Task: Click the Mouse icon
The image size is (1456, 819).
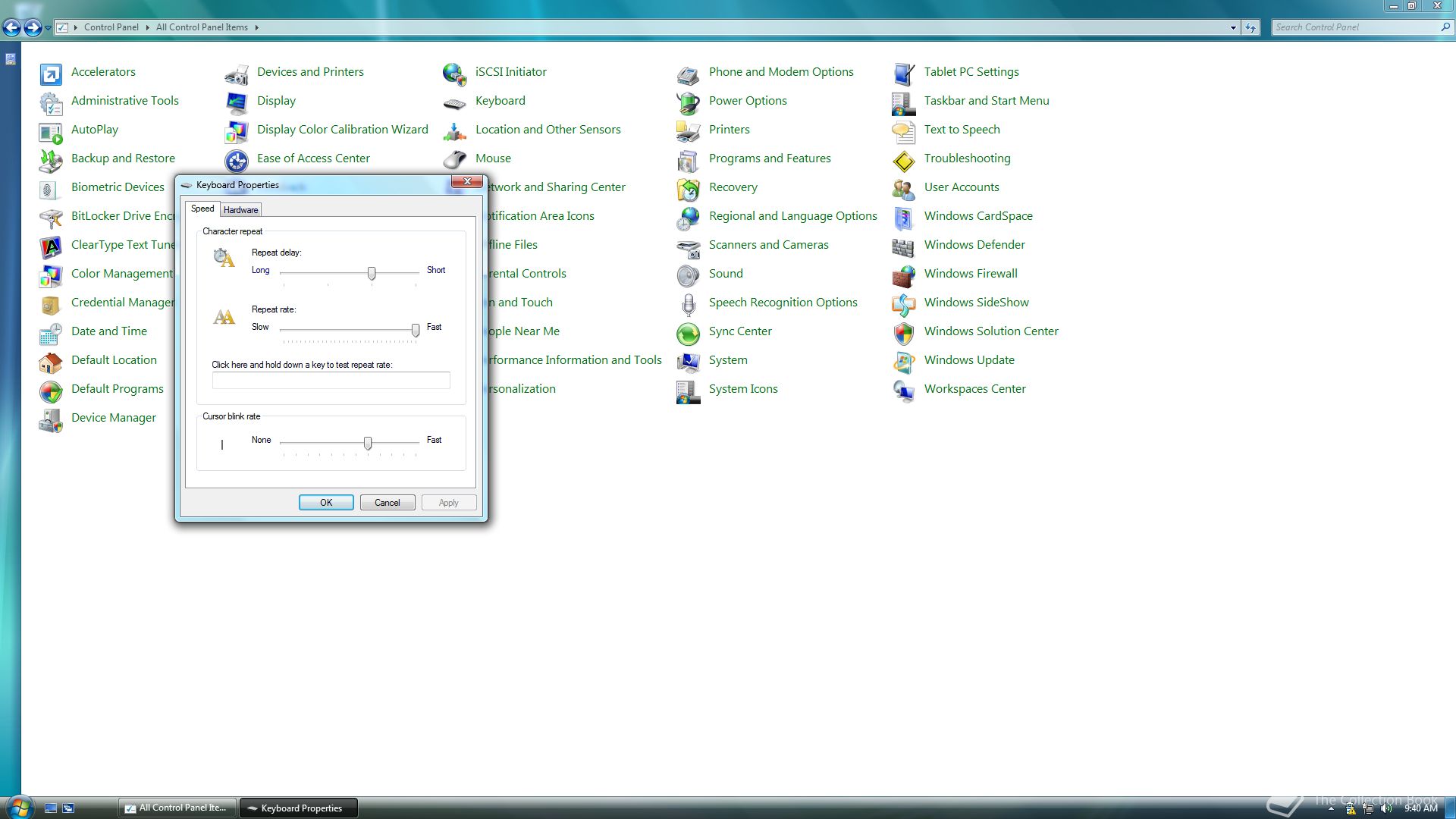Action: click(x=455, y=160)
